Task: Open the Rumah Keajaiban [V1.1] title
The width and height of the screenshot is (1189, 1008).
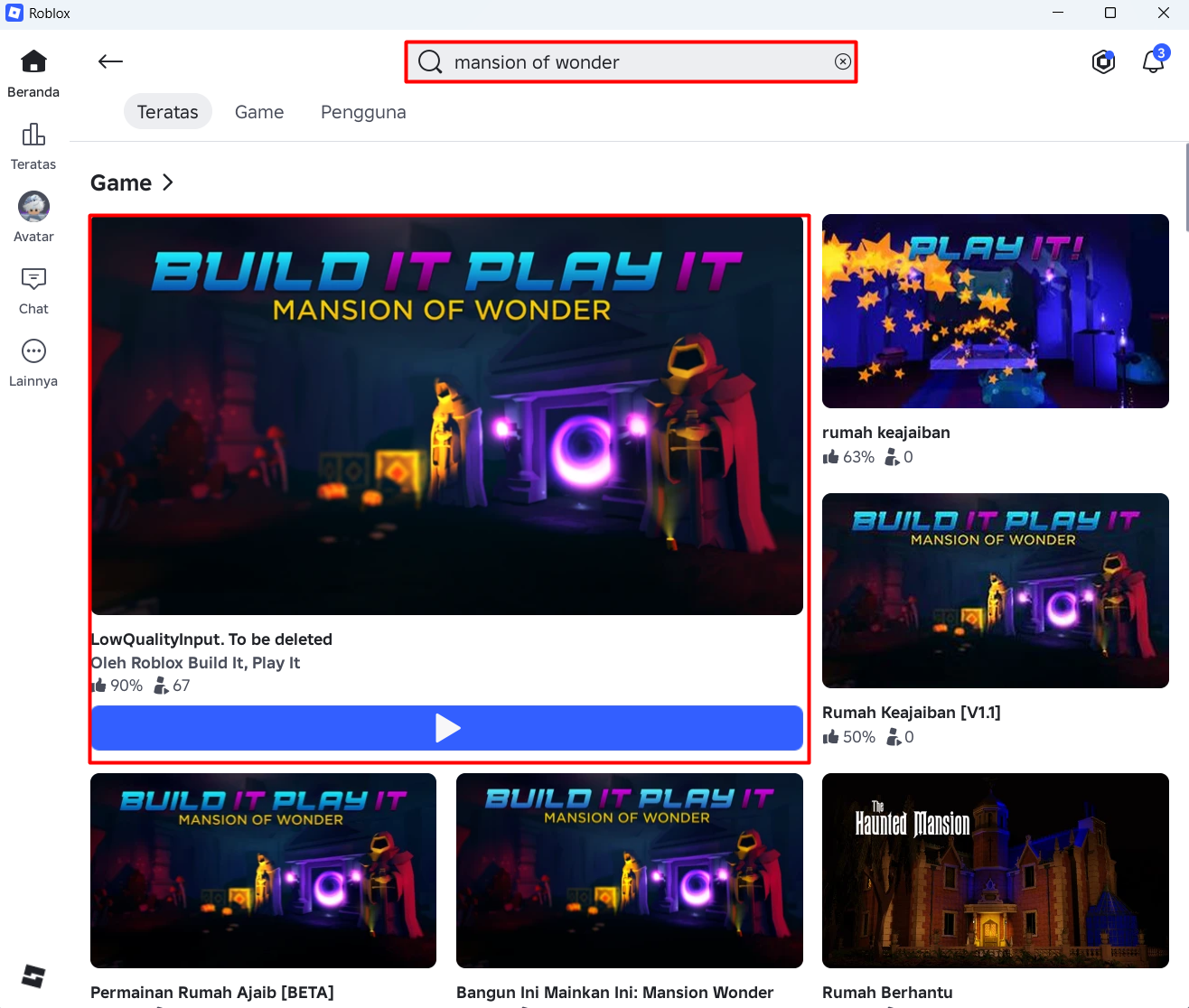Action: click(912, 713)
